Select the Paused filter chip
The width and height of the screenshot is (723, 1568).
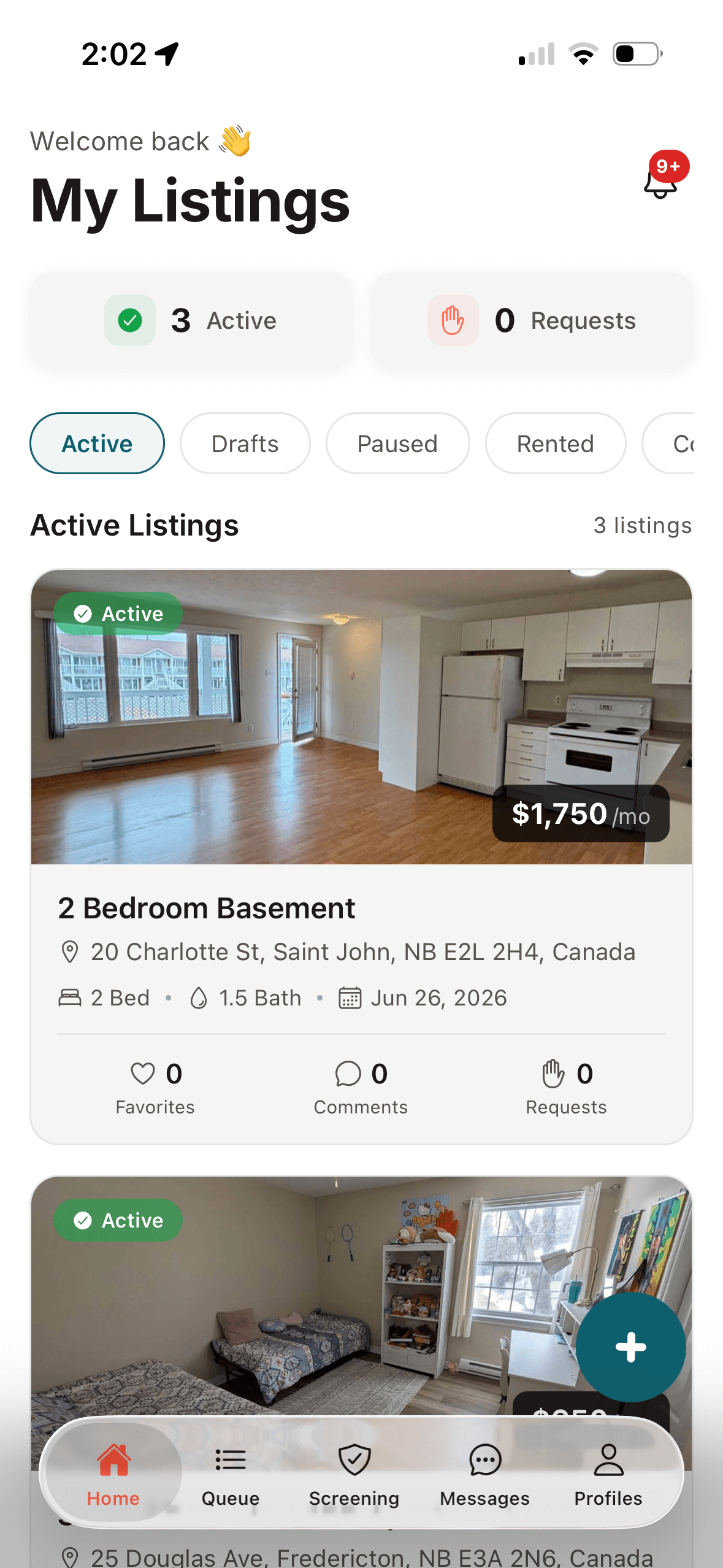pyautogui.click(x=397, y=443)
